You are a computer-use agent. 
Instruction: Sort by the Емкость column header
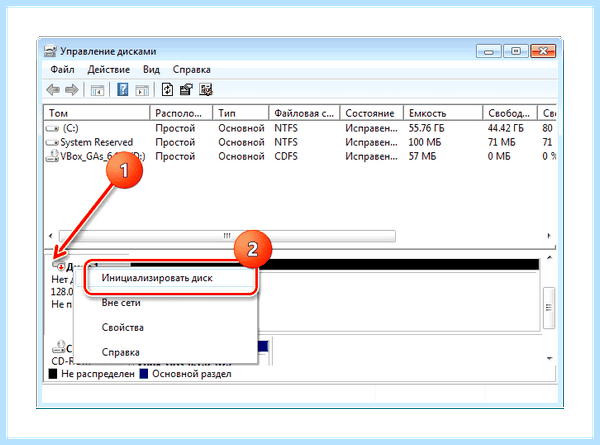point(443,113)
